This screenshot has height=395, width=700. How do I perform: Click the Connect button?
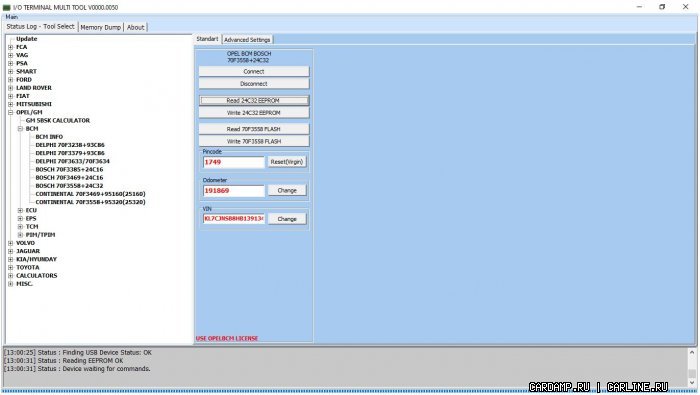click(x=254, y=71)
